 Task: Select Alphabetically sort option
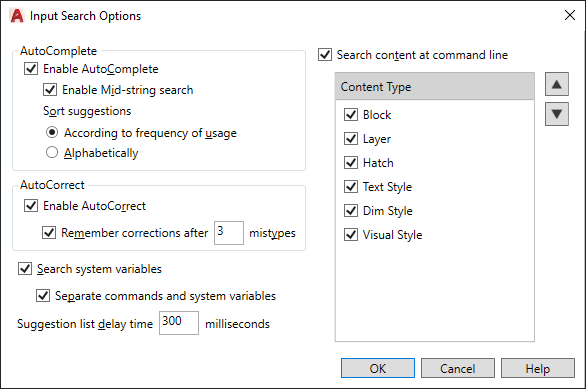52,152
